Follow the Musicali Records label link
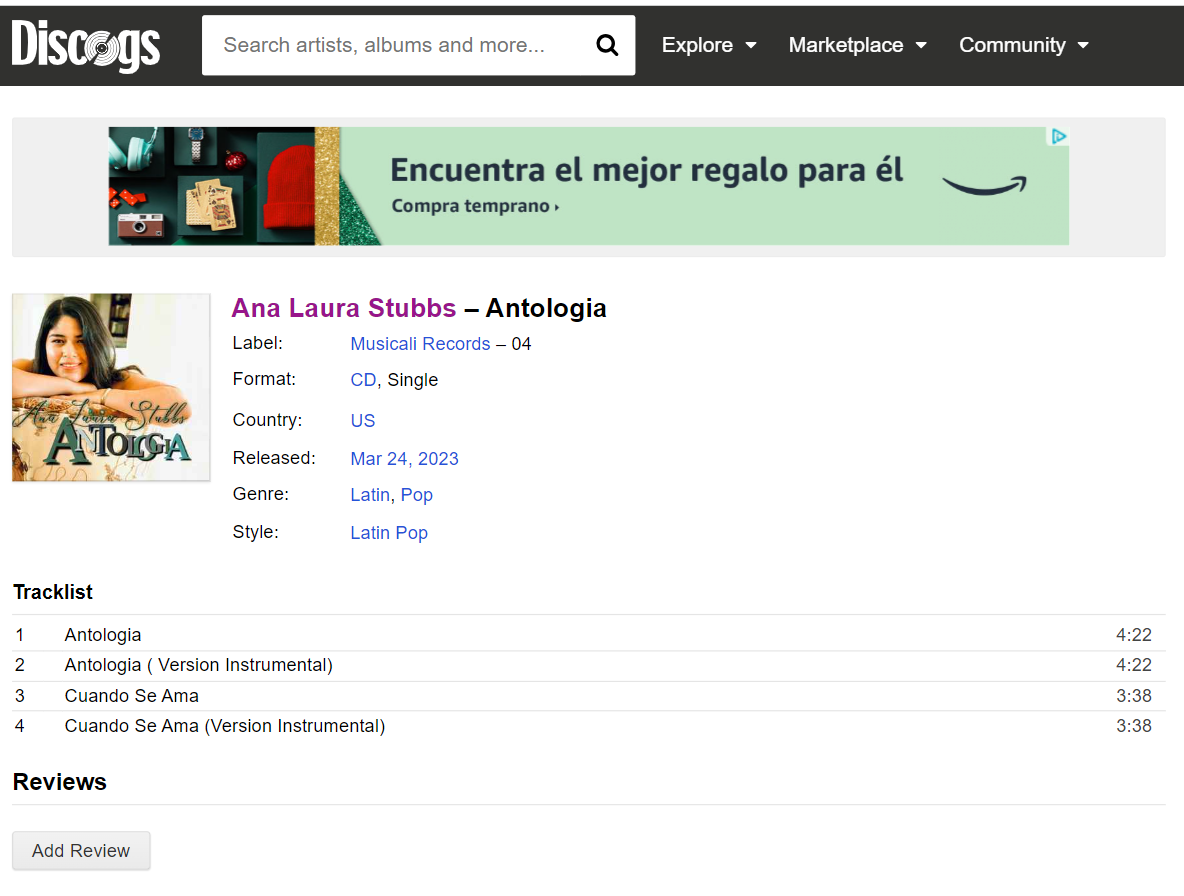The height and width of the screenshot is (896, 1184). [420, 344]
